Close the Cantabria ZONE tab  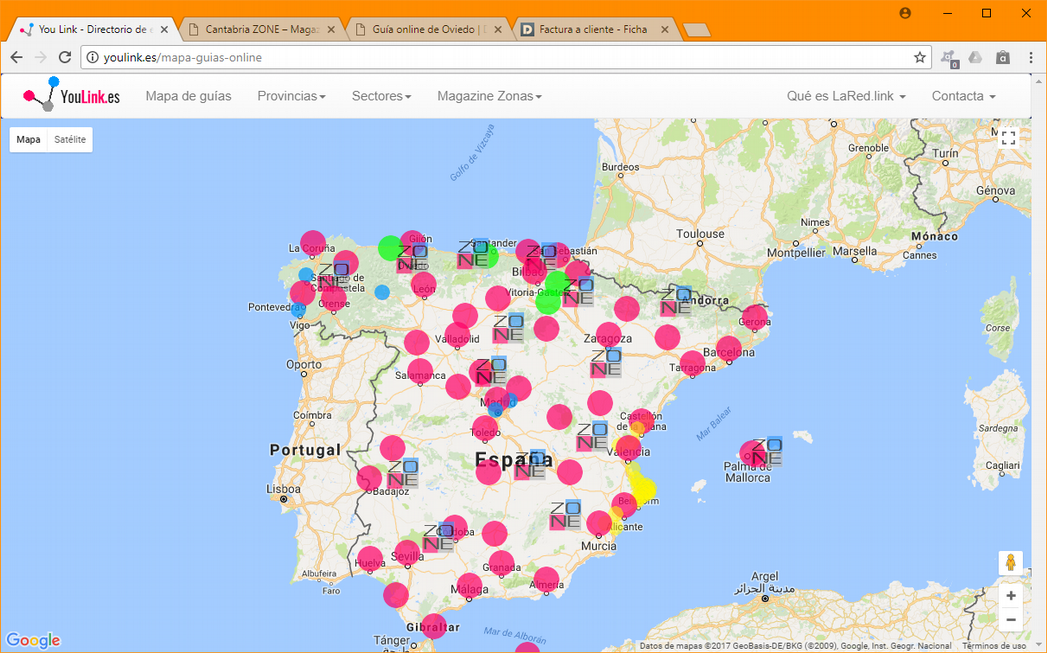[331, 29]
